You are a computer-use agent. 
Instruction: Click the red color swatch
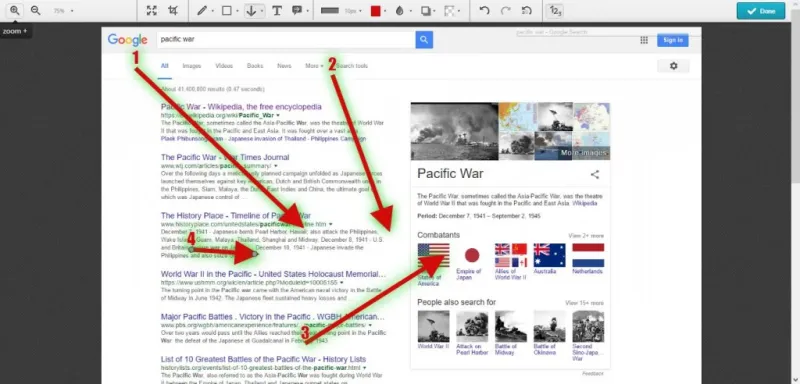(x=376, y=11)
